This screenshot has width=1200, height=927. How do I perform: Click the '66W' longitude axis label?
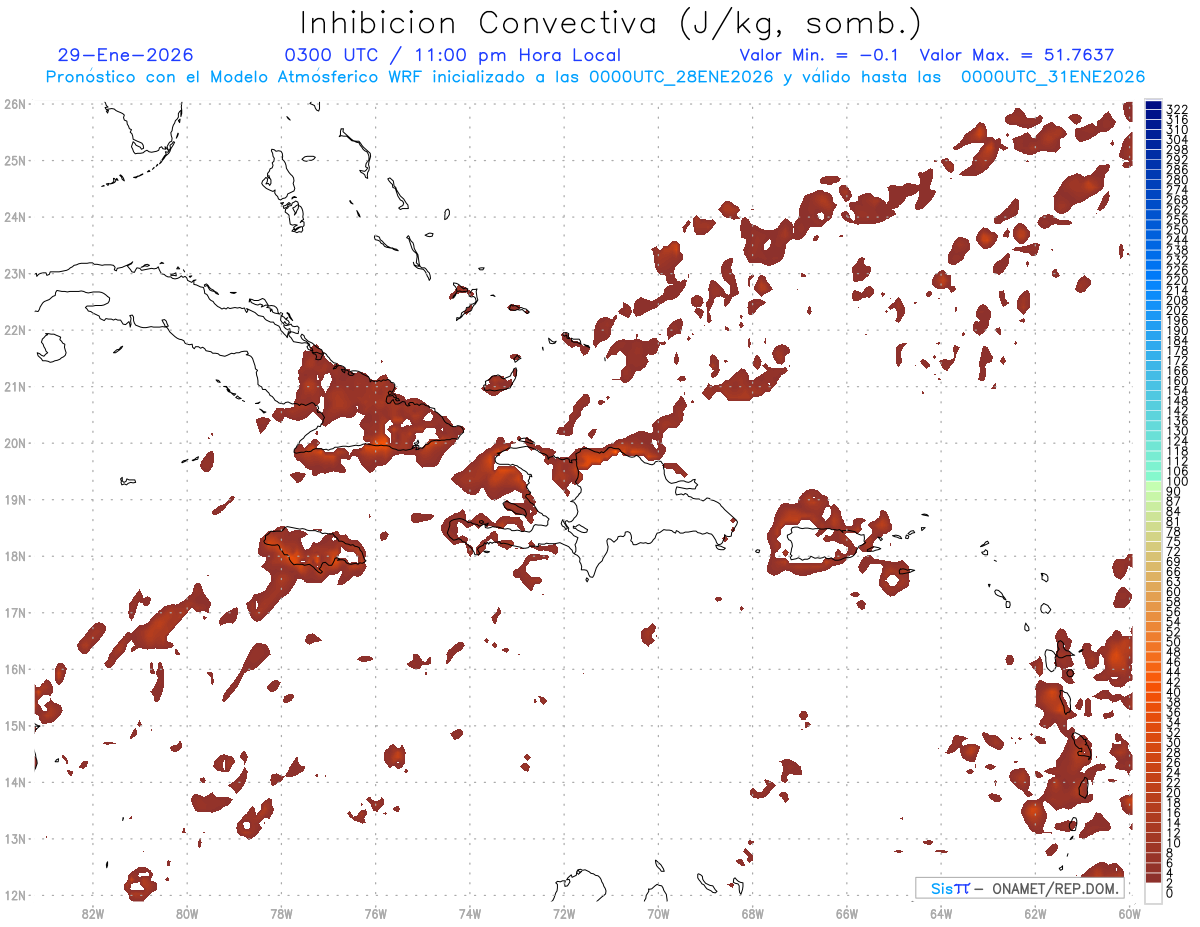847,912
